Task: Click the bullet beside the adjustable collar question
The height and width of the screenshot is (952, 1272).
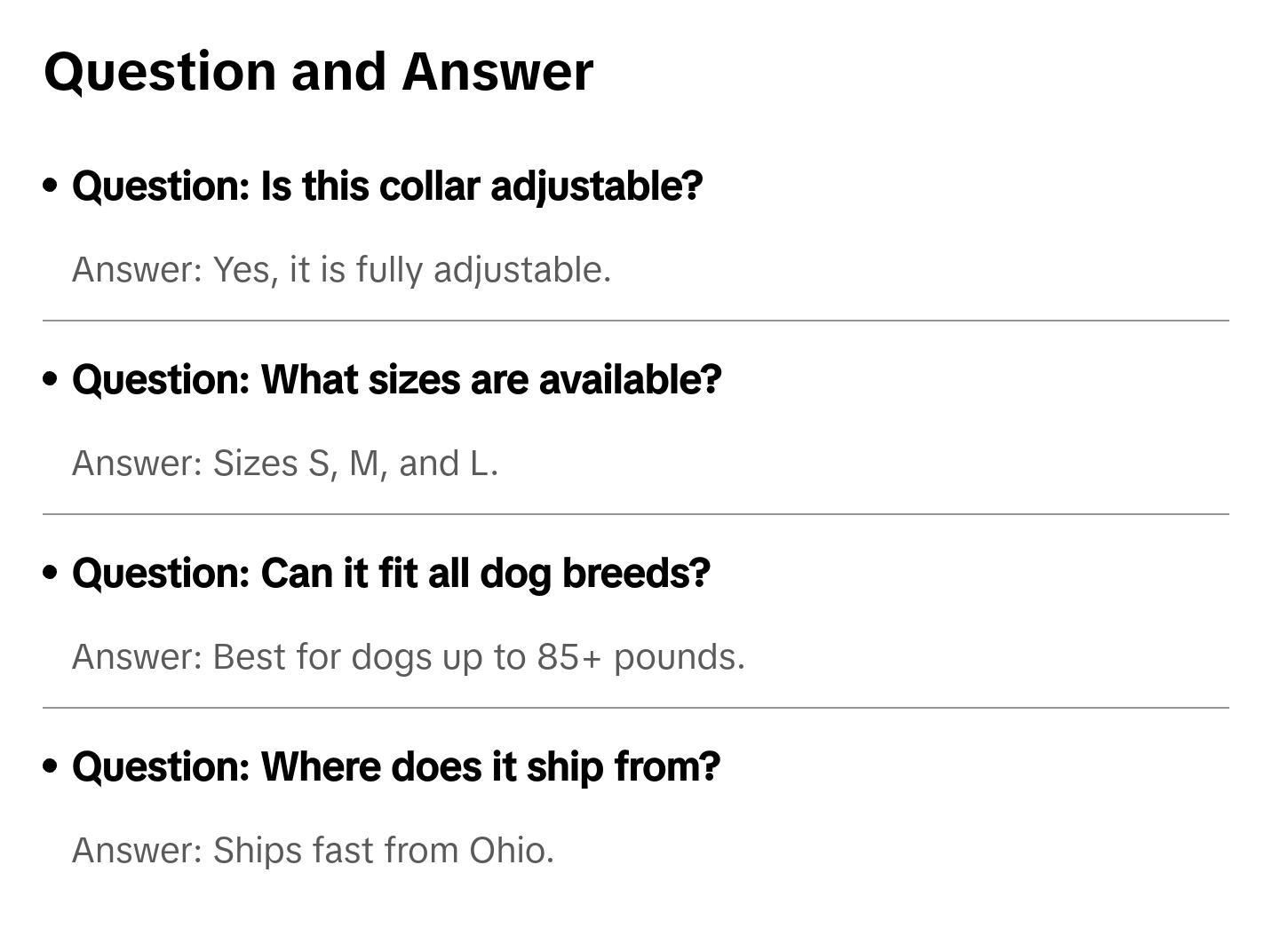Action: (x=51, y=186)
